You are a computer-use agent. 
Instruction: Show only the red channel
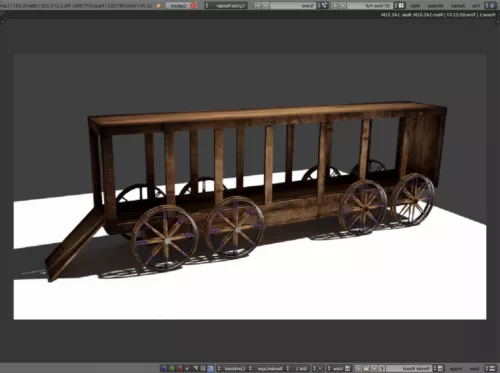(180, 369)
